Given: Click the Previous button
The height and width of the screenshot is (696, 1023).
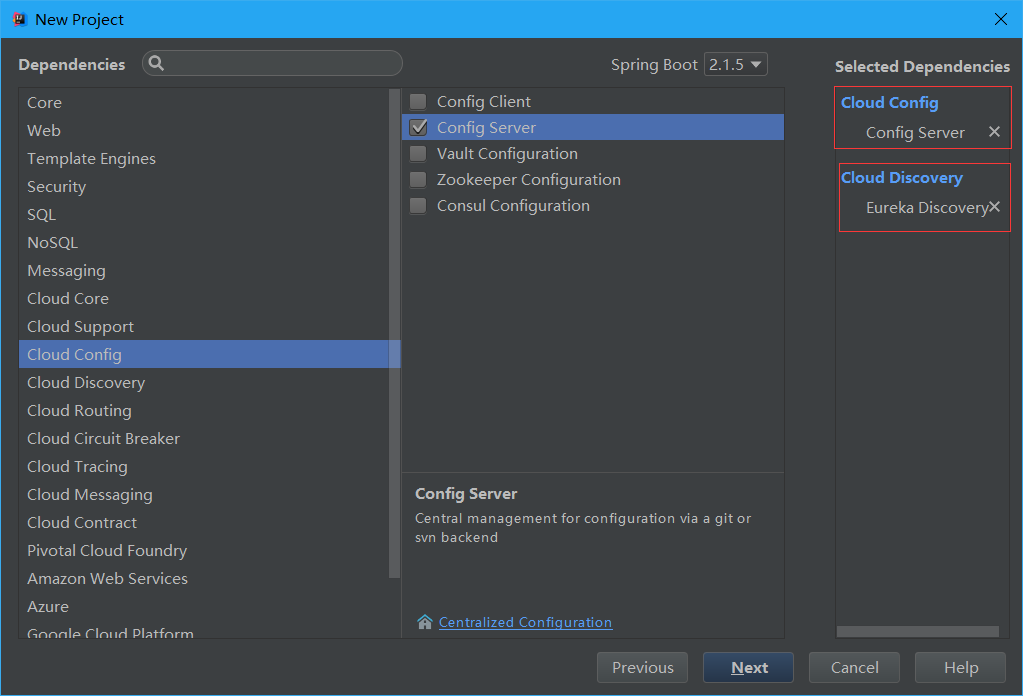Looking at the screenshot, I should (642, 667).
